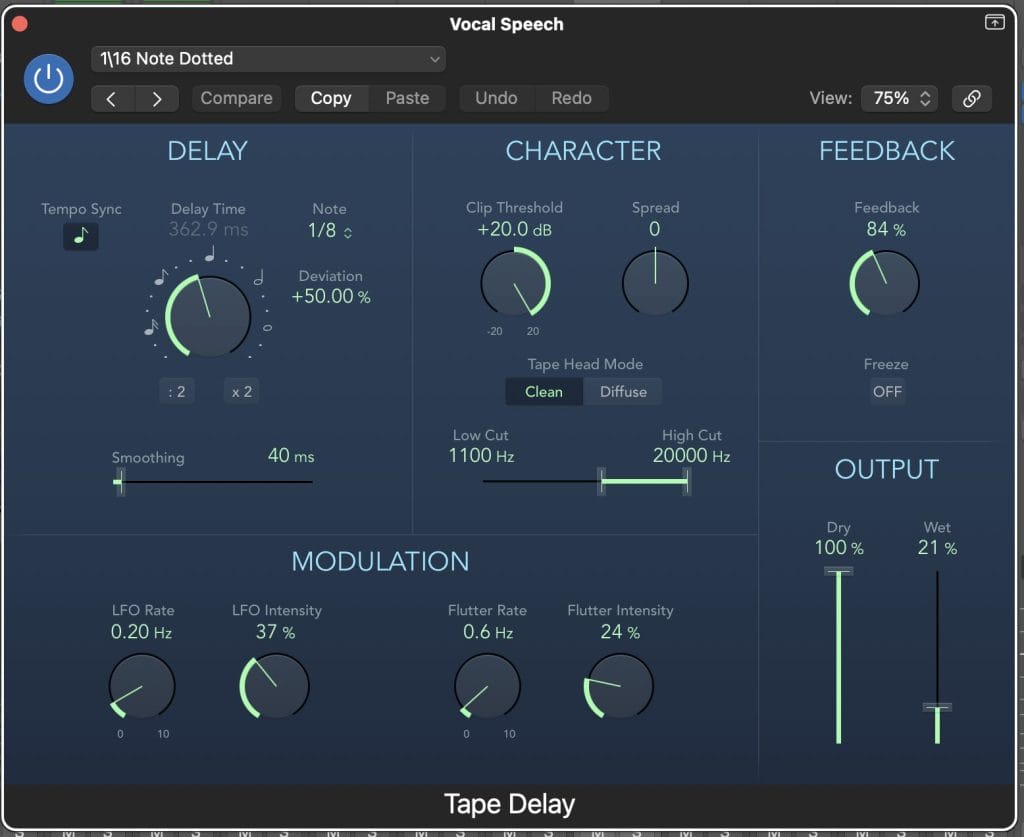Click the previous preset arrow

(112, 98)
